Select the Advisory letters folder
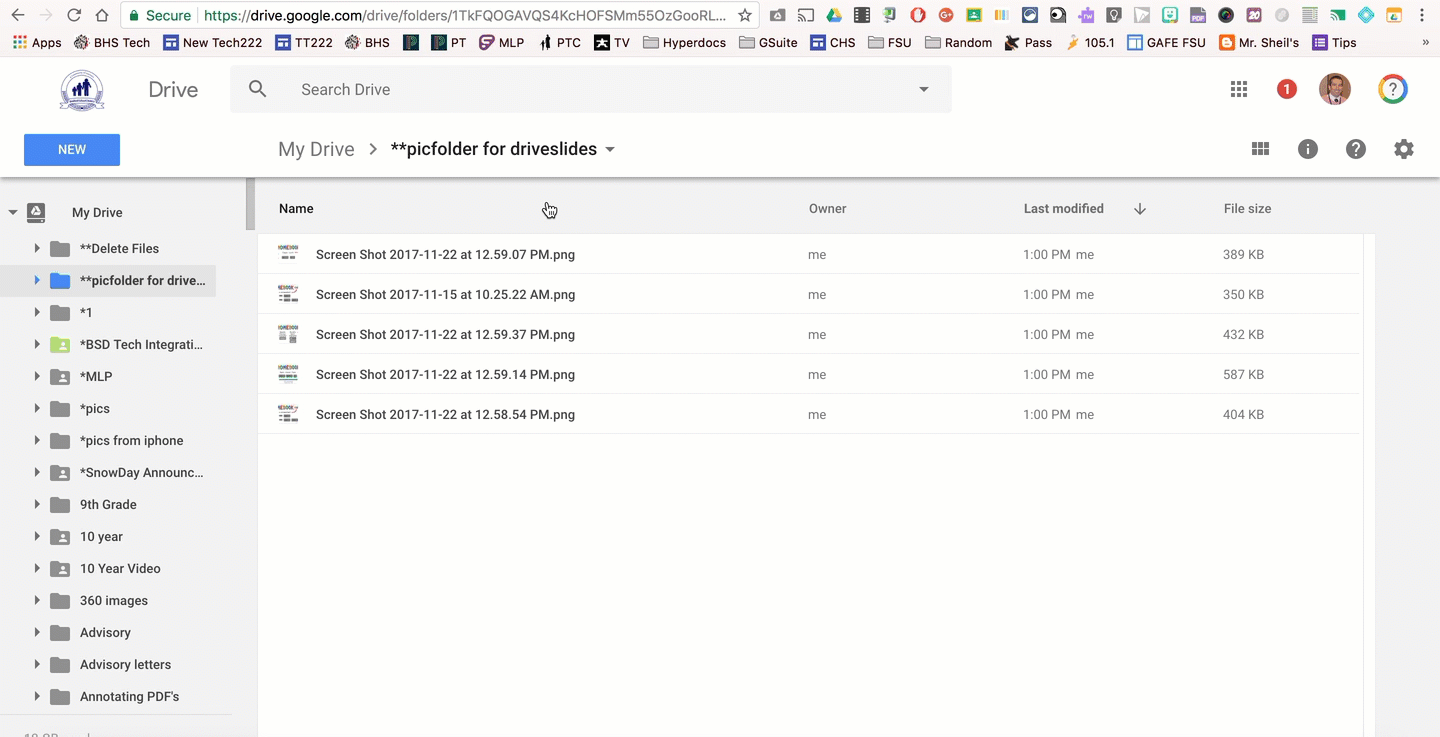This screenshot has width=1440, height=737. 125,664
